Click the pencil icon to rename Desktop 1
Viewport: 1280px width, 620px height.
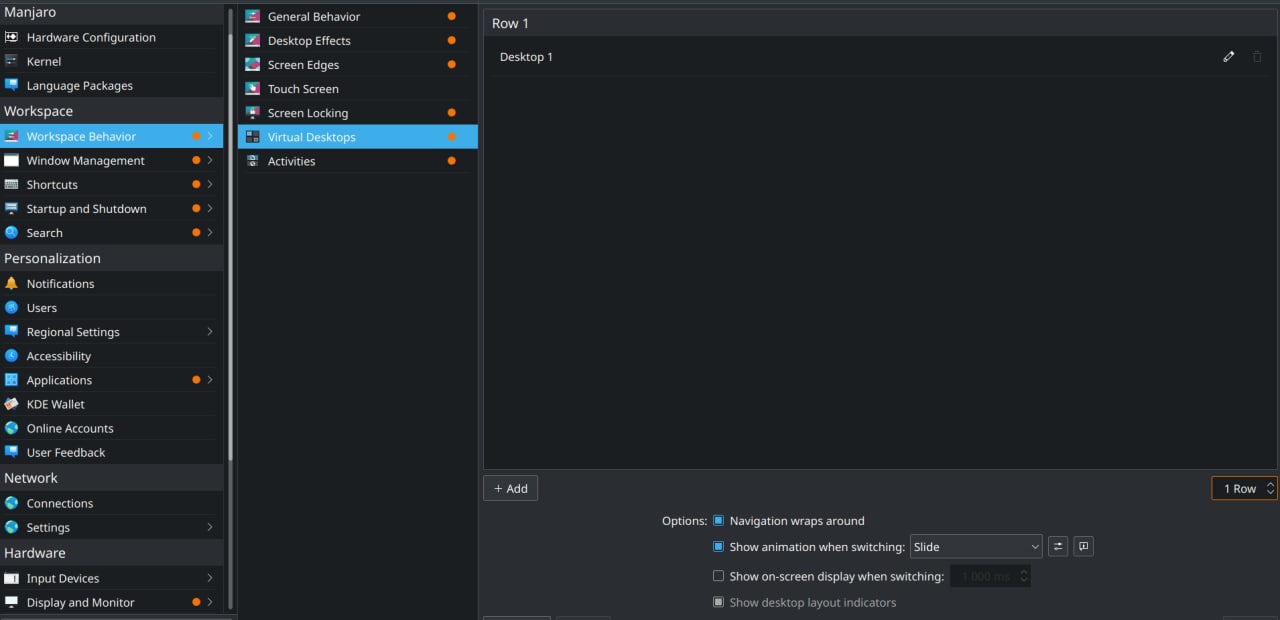coord(1229,56)
